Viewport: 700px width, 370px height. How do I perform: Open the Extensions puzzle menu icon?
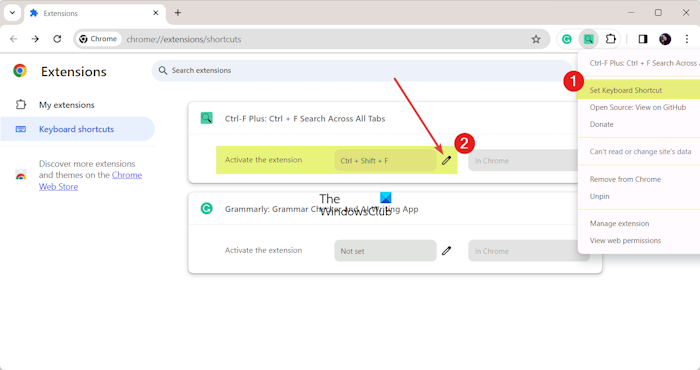(610, 39)
